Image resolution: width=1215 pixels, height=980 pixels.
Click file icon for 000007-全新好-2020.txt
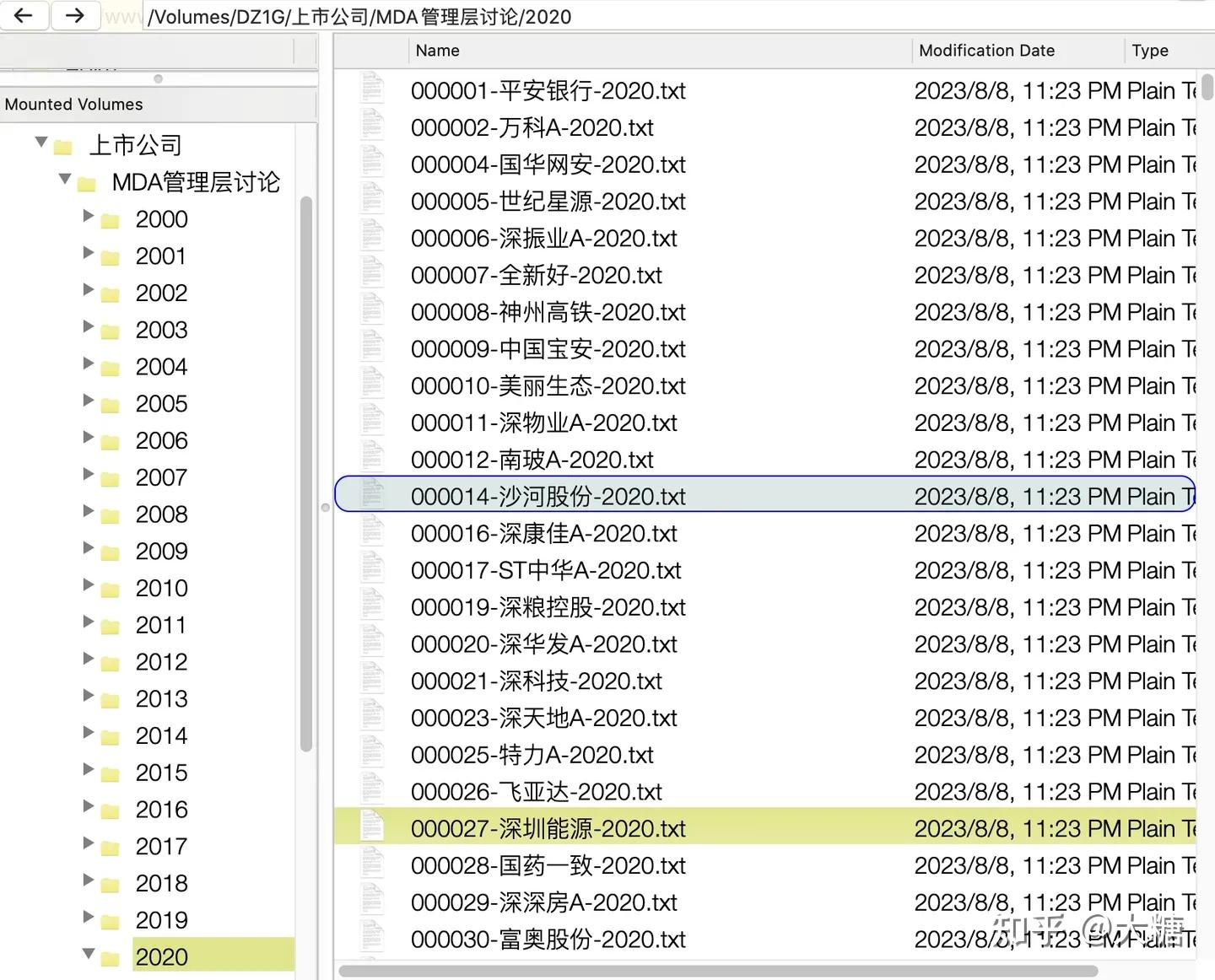(x=372, y=273)
